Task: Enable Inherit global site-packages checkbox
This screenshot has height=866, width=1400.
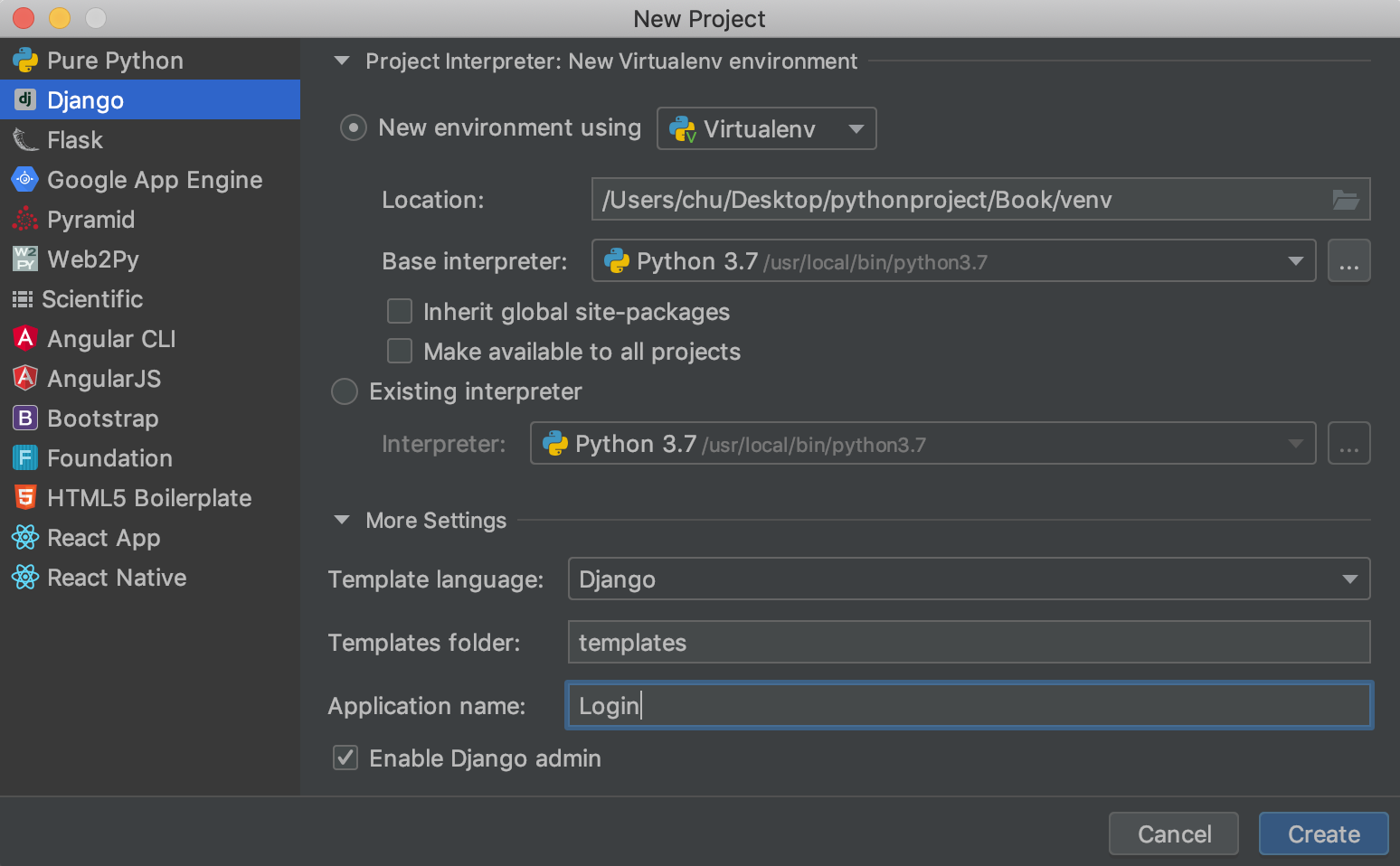Action: click(400, 312)
